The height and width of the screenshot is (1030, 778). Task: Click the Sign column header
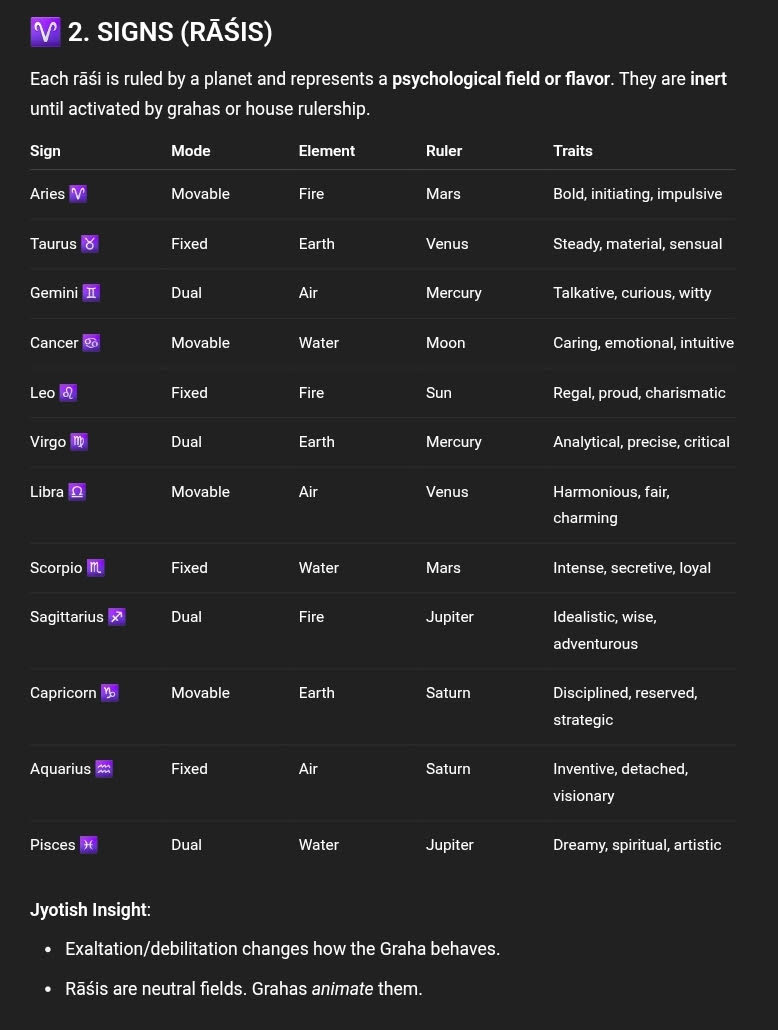point(45,151)
